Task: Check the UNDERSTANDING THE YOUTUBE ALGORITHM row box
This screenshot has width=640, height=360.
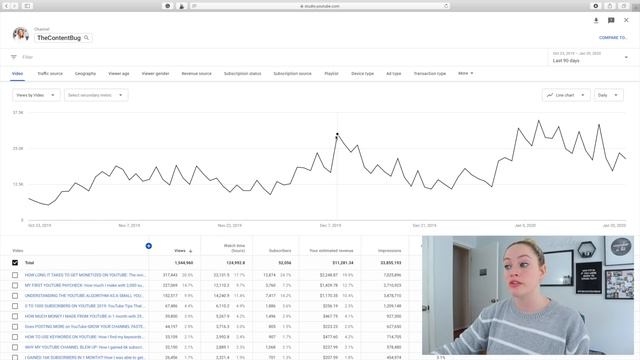Action: click(15, 296)
